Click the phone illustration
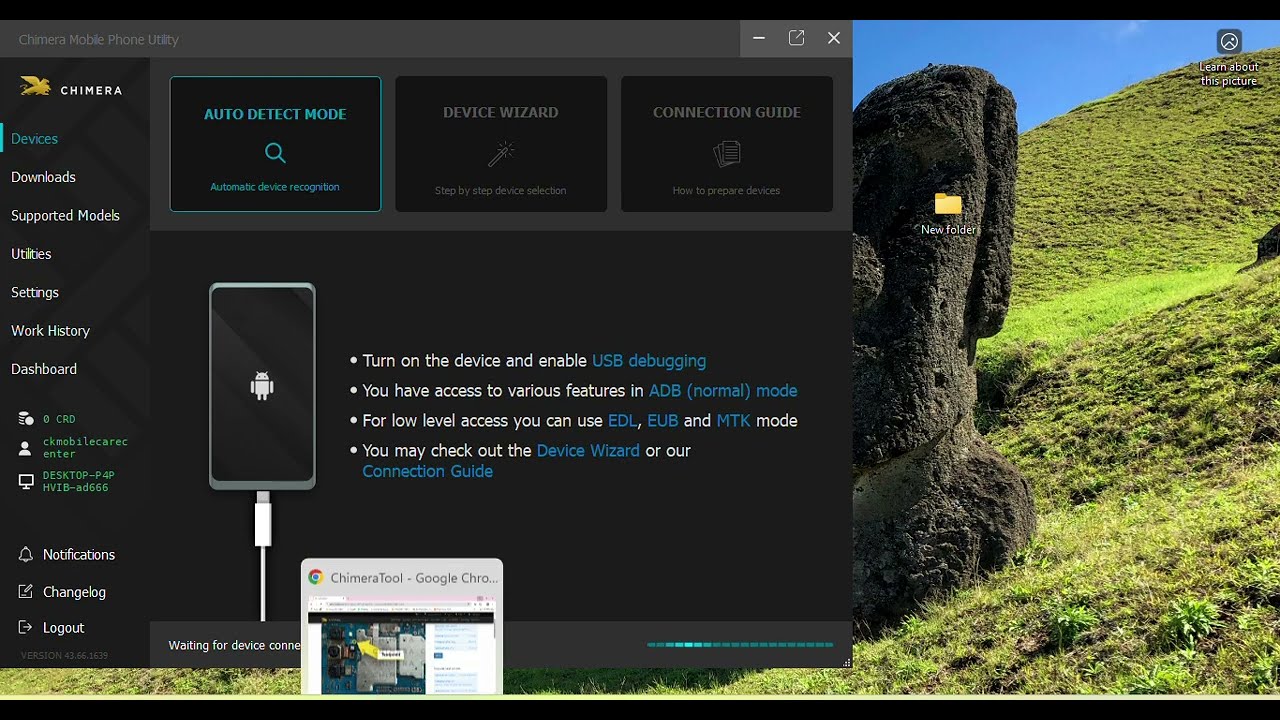 [x=262, y=386]
